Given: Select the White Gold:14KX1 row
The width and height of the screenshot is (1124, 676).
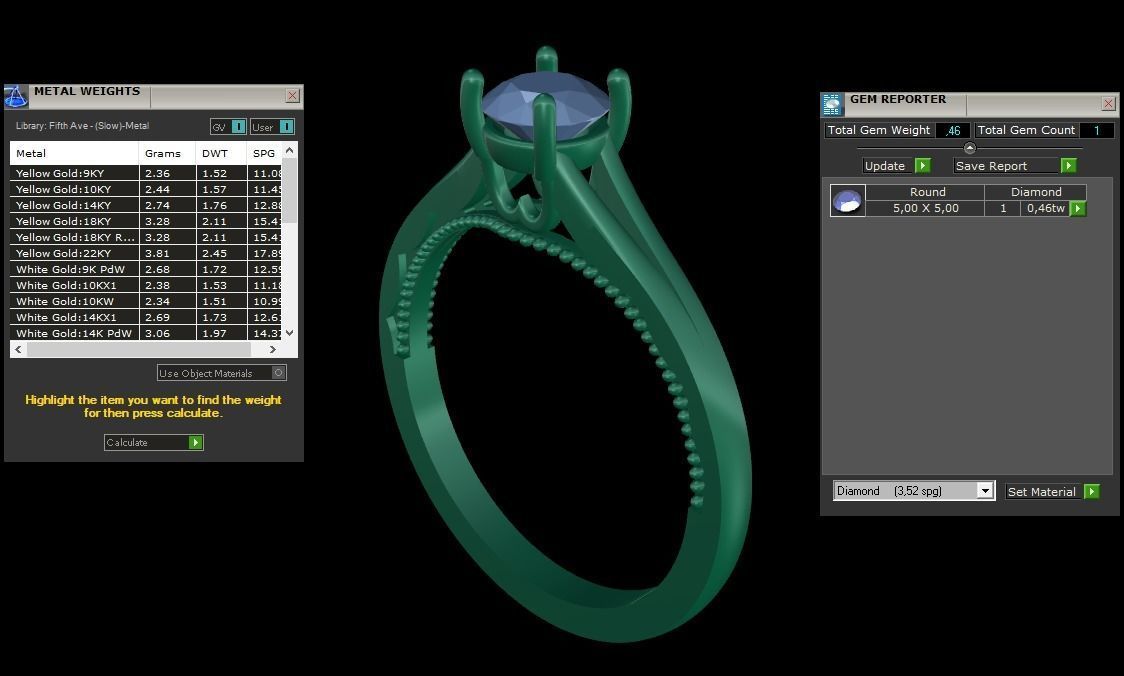Looking at the screenshot, I should [146, 317].
